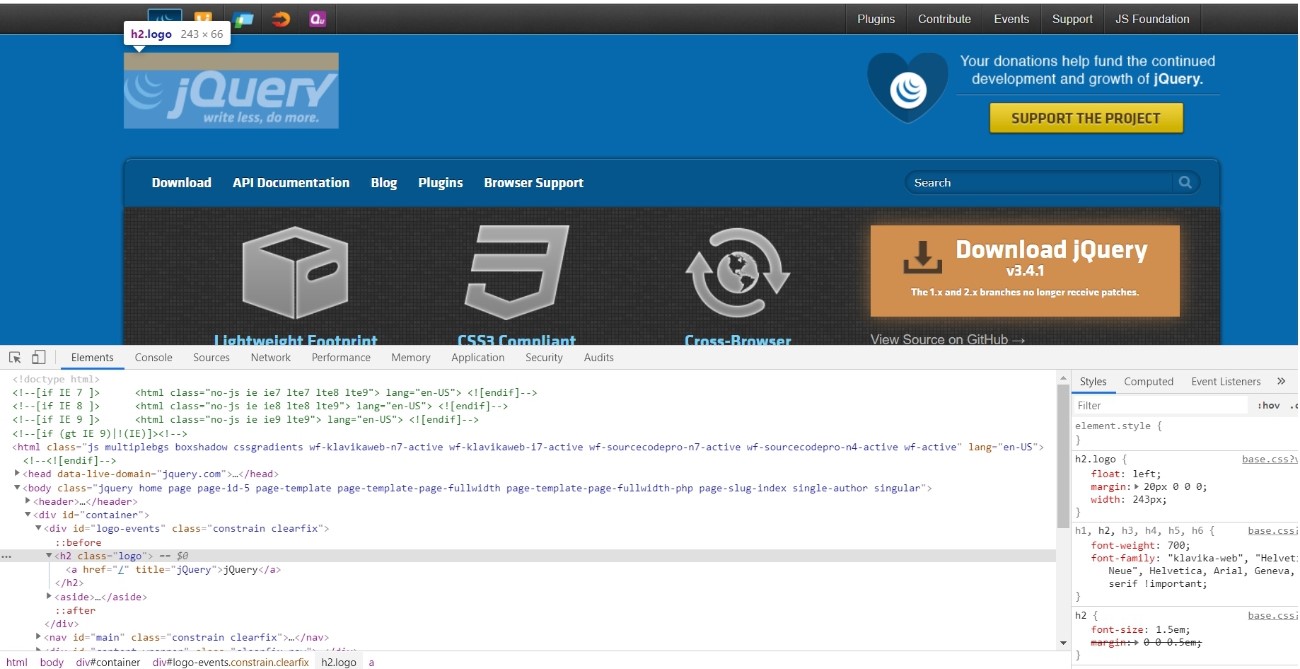Toggle the device toolbar in DevTools

pyautogui.click(x=38, y=356)
